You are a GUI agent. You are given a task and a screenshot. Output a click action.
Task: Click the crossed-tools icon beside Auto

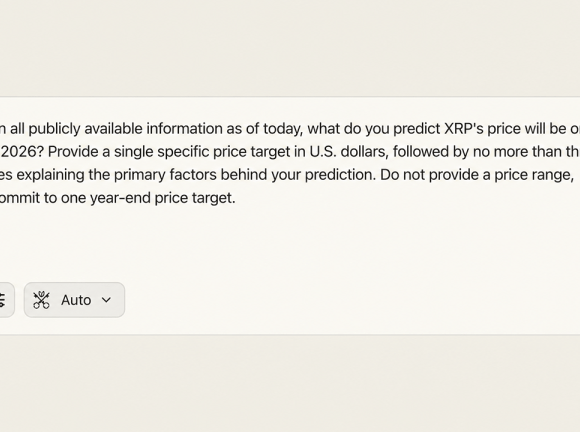(x=41, y=300)
